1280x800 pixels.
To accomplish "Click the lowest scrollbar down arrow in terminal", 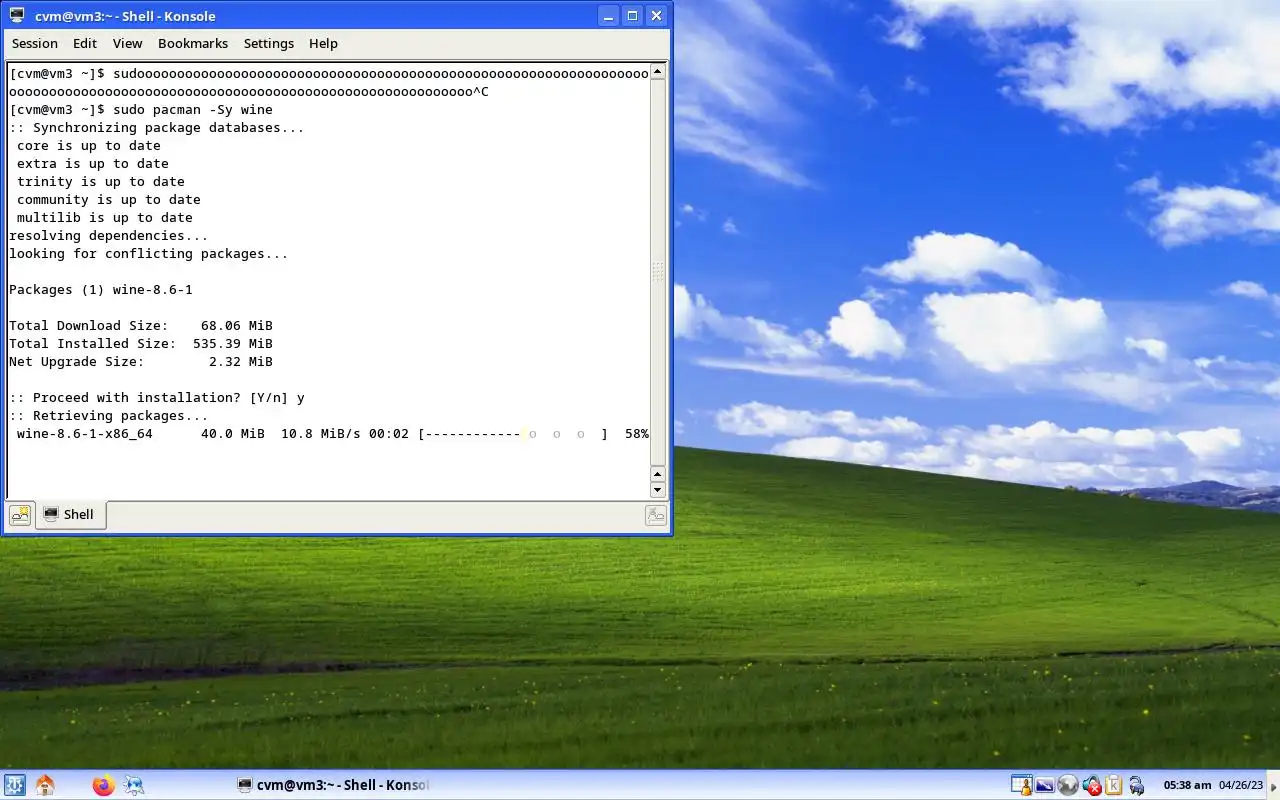I will (658, 490).
